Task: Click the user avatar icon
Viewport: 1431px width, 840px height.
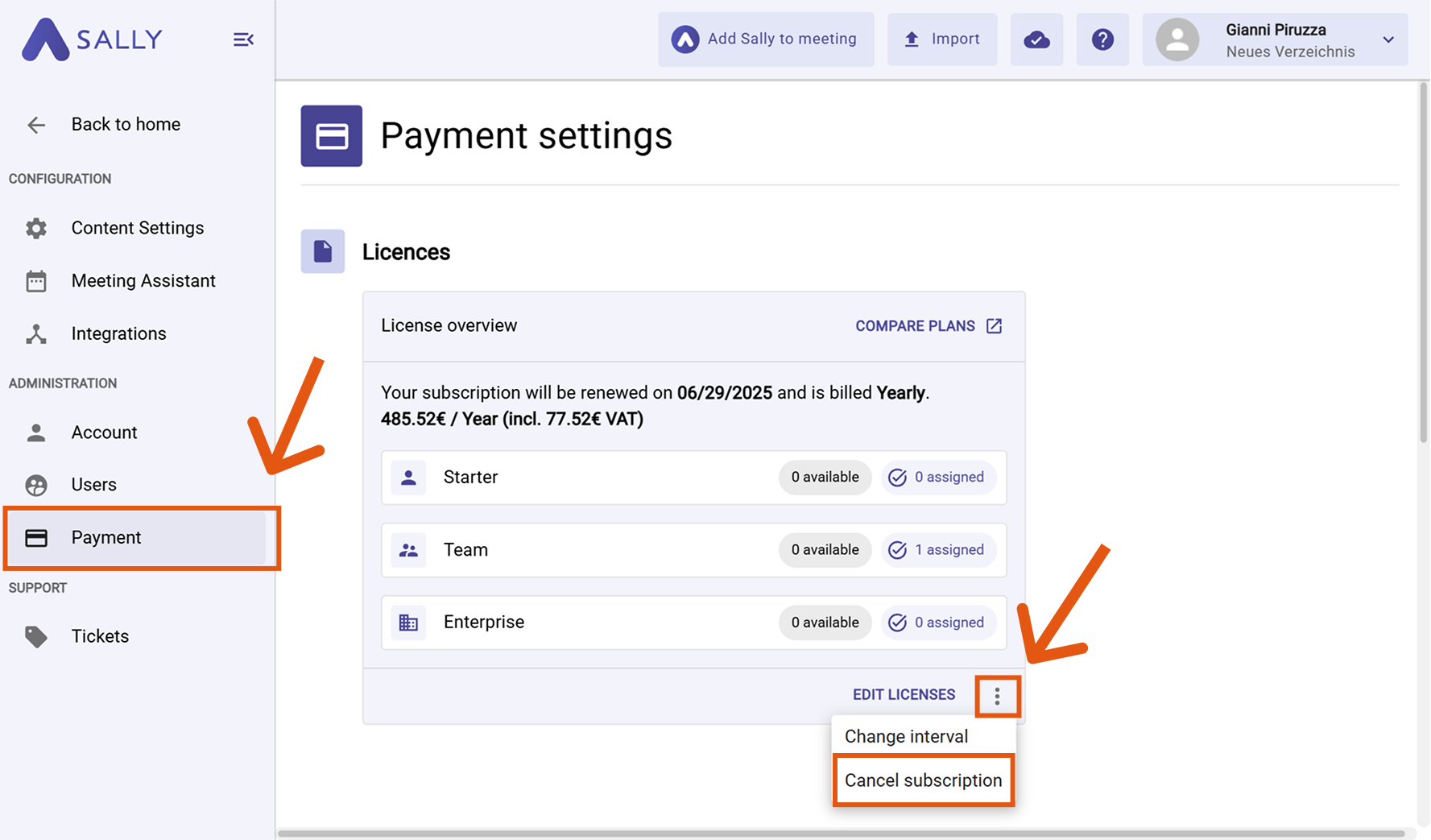Action: (x=1177, y=39)
